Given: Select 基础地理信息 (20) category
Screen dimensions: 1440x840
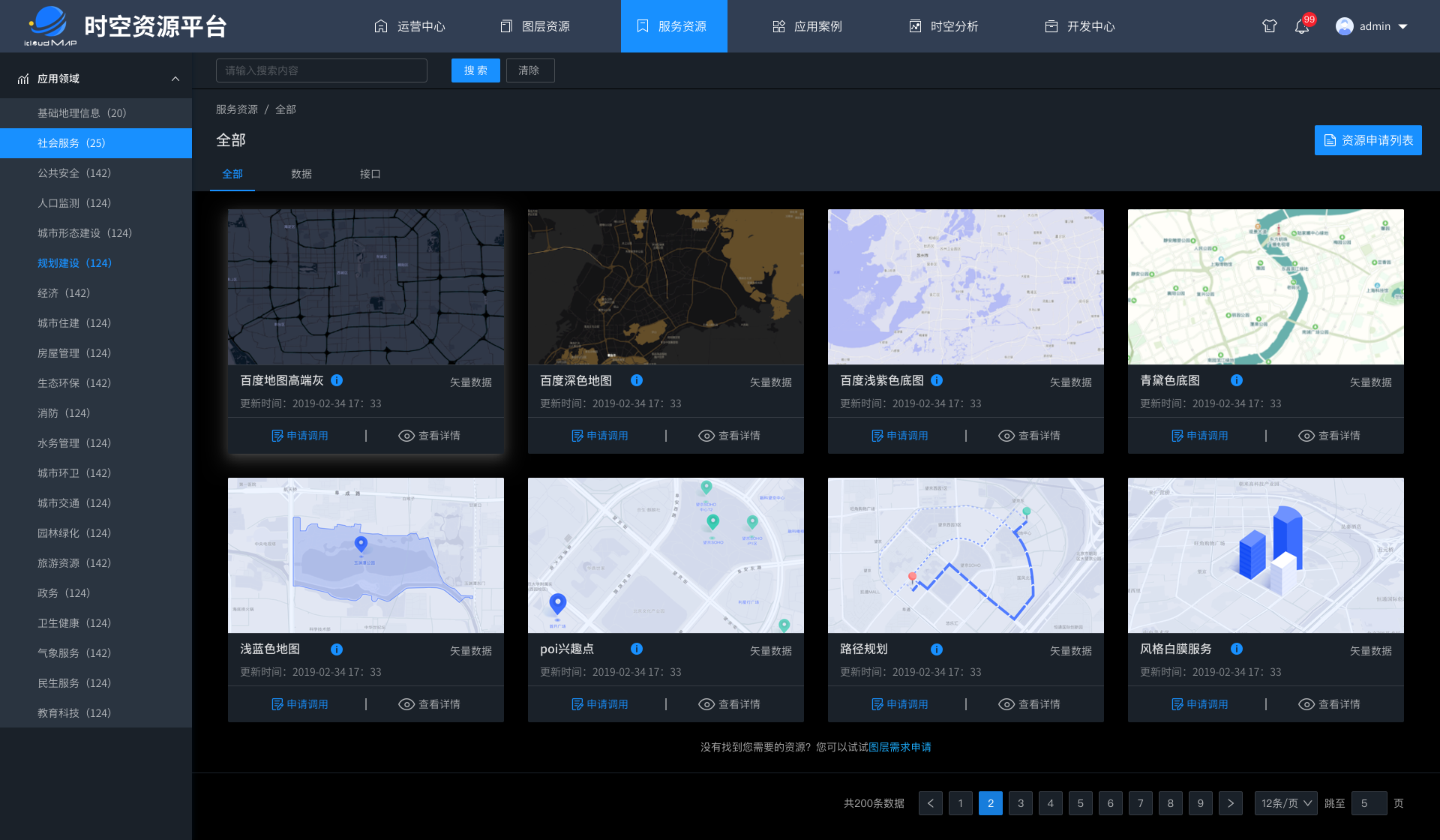Looking at the screenshot, I should (x=96, y=113).
